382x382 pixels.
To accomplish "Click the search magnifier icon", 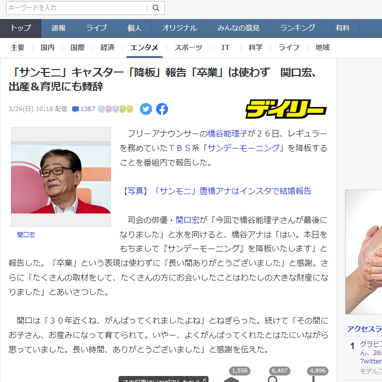I will 156,8.
